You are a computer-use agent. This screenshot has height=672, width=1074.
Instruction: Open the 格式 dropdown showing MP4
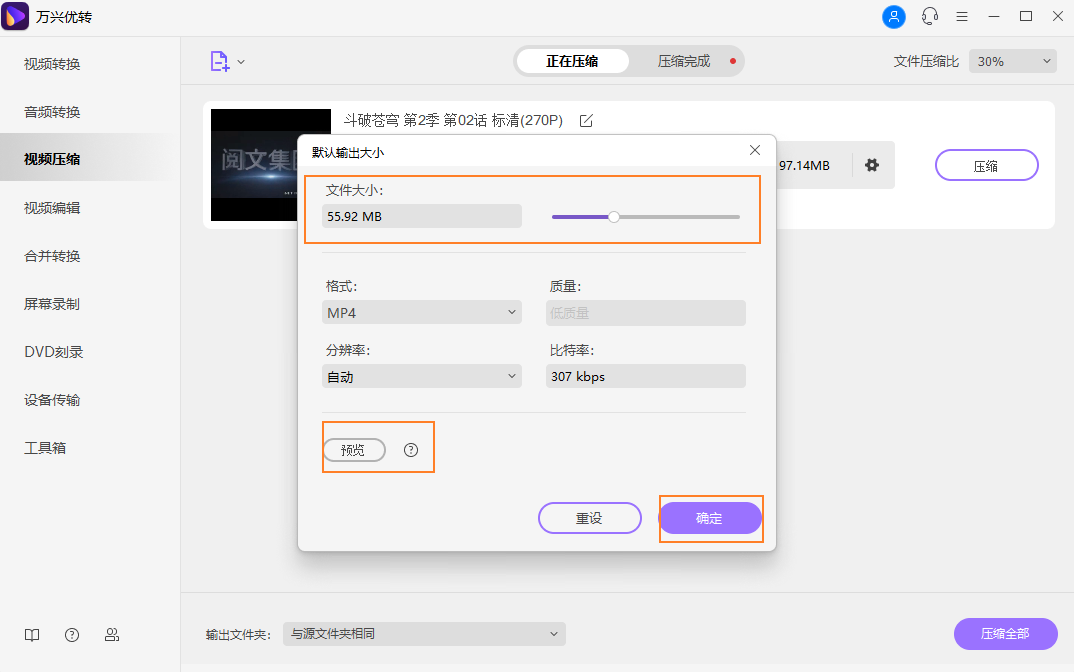[421, 312]
